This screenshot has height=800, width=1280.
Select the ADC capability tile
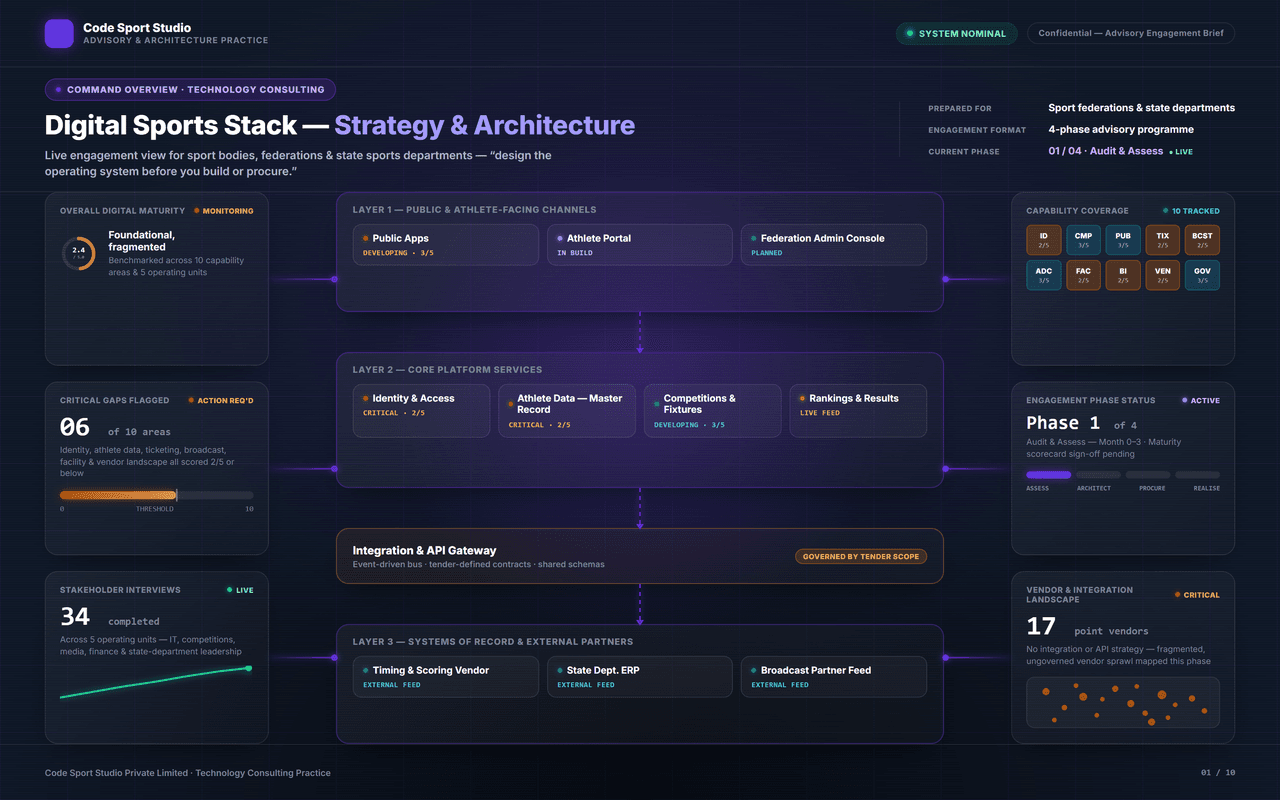(1043, 275)
